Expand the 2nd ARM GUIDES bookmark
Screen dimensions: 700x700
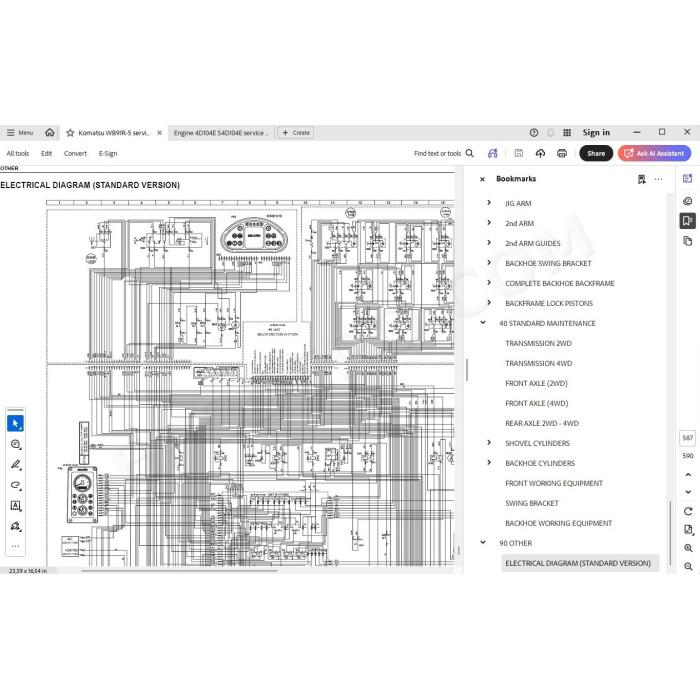[489, 243]
